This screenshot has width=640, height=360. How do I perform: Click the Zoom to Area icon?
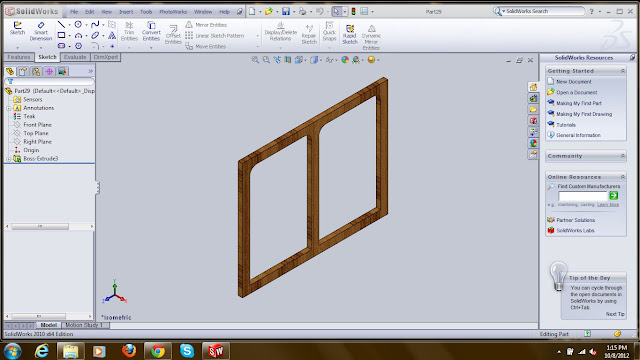click(266, 60)
